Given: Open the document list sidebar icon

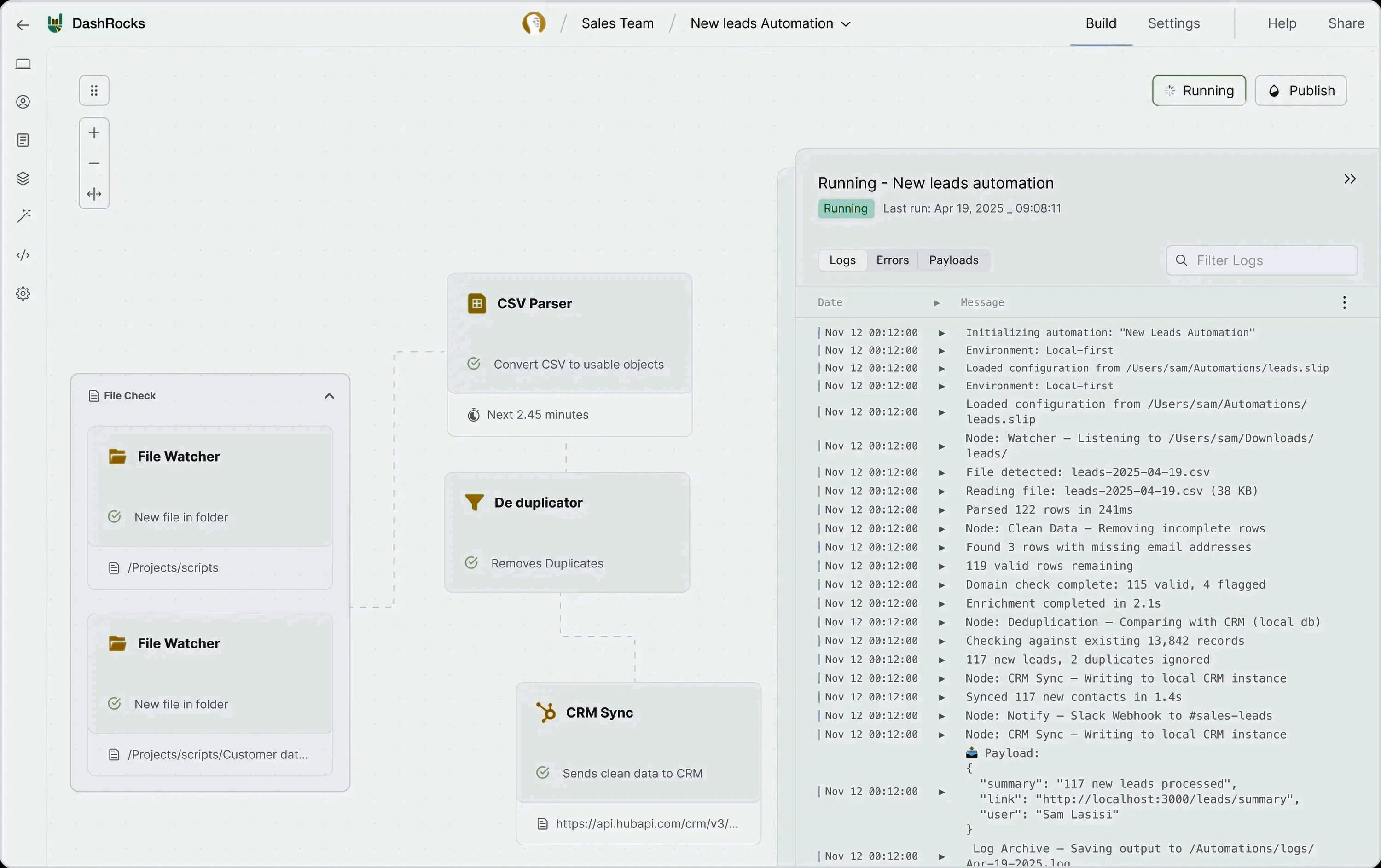Looking at the screenshot, I should pos(23,140).
